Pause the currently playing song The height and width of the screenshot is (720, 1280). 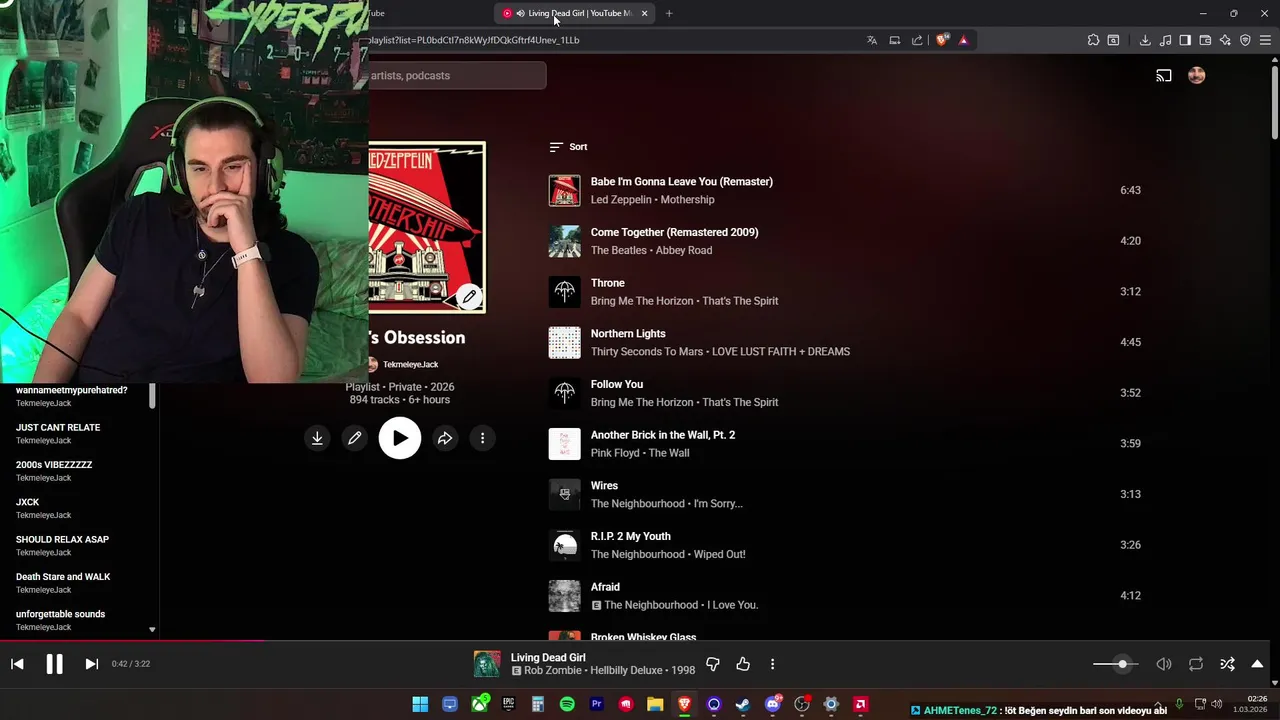(54, 664)
